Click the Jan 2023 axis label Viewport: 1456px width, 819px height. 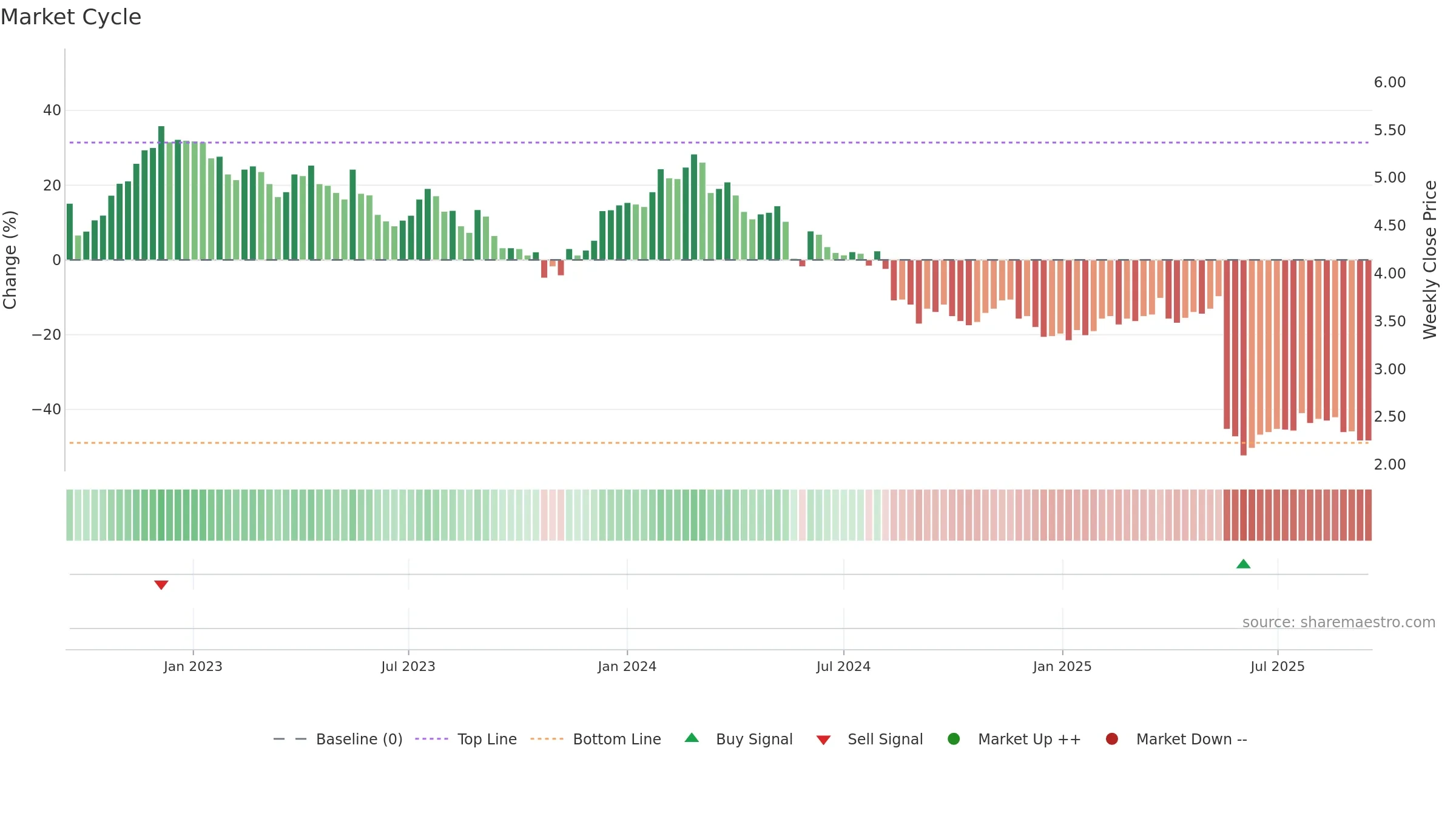click(193, 666)
